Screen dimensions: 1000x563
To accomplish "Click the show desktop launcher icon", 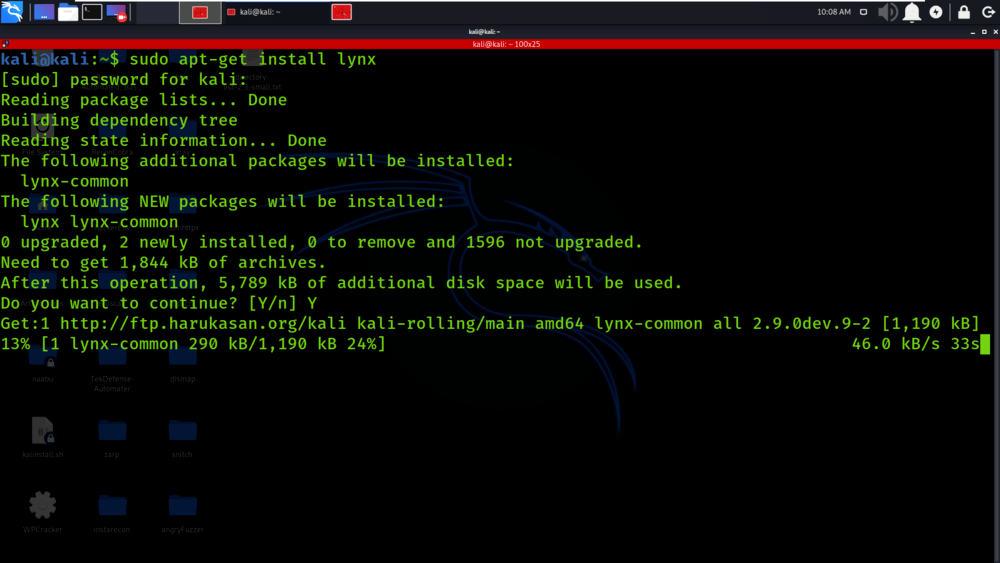I will pyautogui.click(x=44, y=12).
